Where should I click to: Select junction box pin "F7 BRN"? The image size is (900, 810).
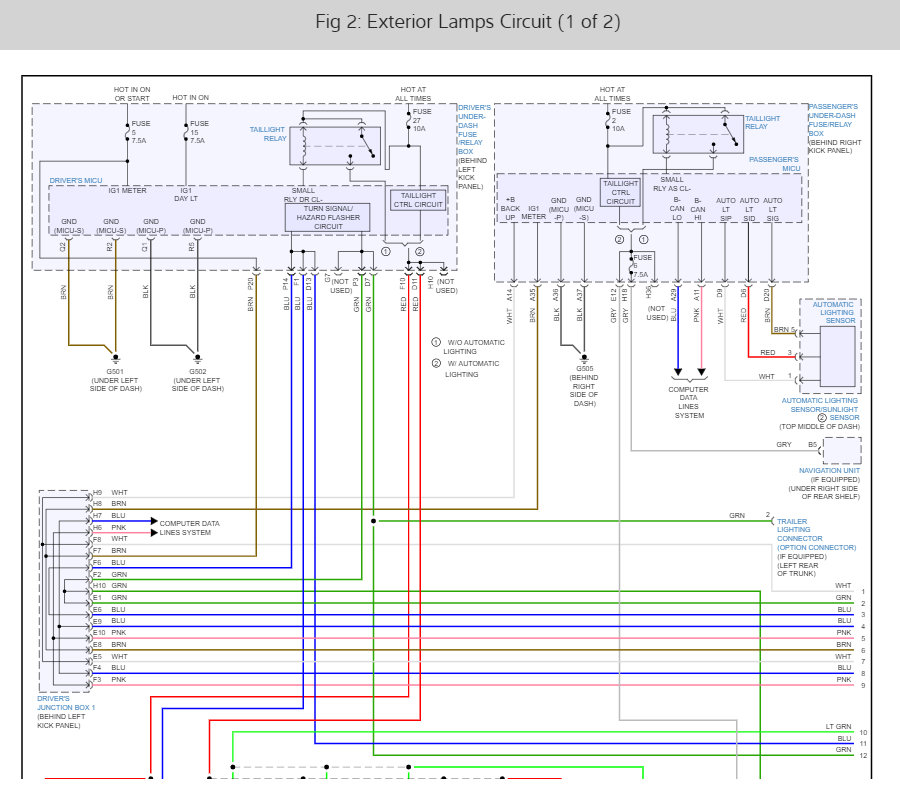pyautogui.click(x=110, y=551)
